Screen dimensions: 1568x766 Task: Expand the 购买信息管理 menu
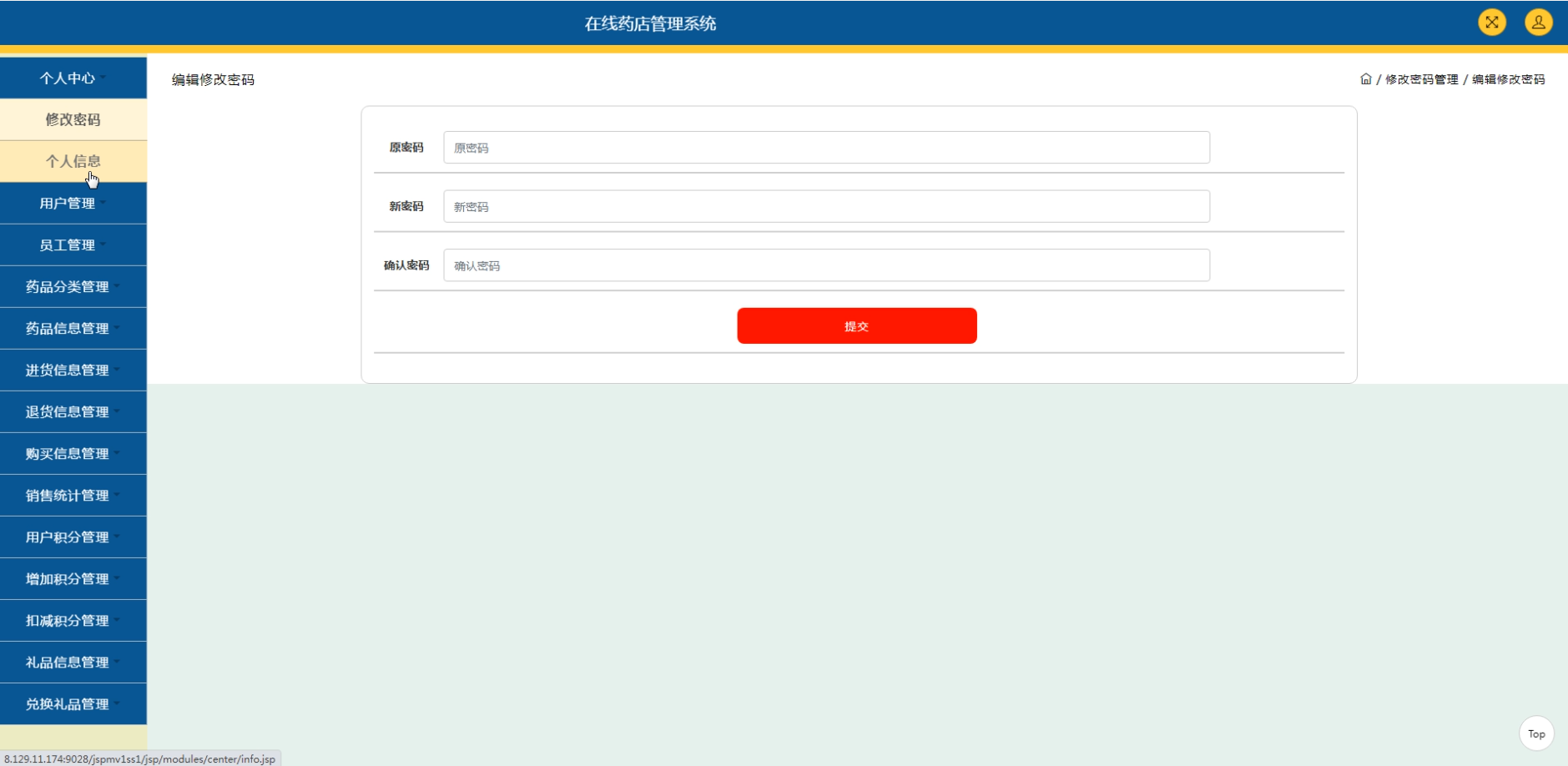[x=73, y=453]
